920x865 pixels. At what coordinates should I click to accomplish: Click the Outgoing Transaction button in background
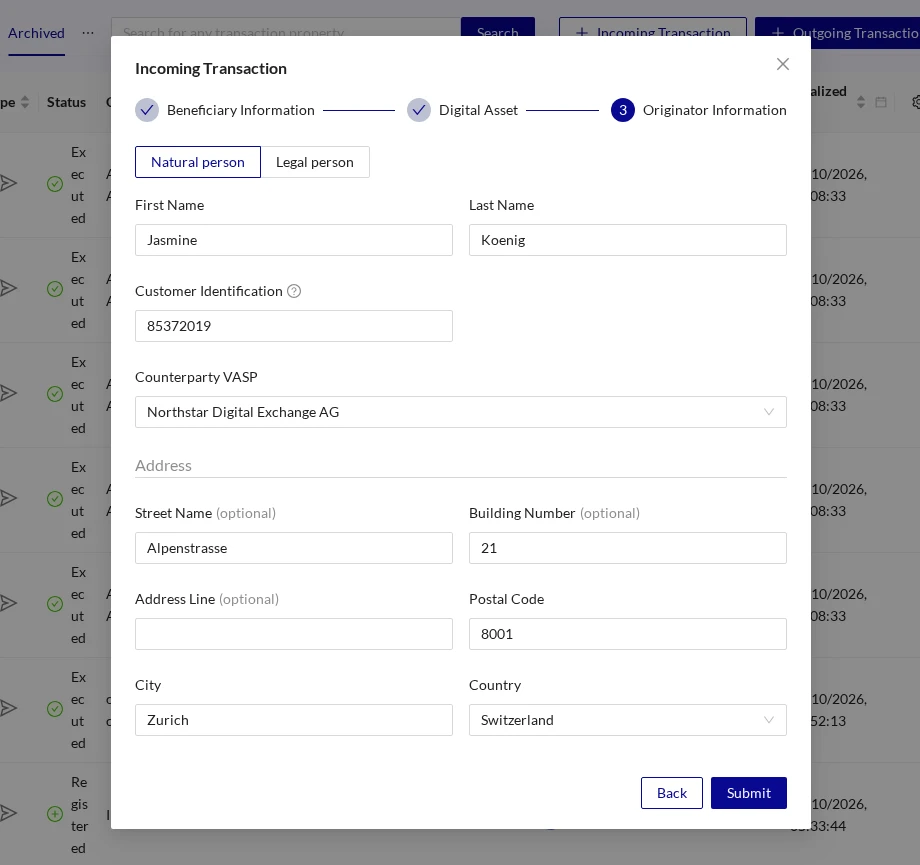coord(838,32)
